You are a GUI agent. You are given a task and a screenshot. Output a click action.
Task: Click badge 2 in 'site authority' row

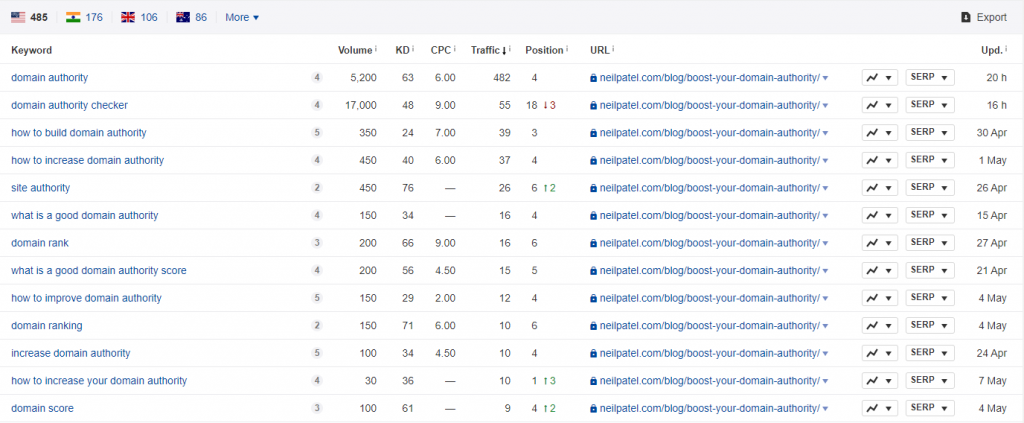click(x=317, y=187)
